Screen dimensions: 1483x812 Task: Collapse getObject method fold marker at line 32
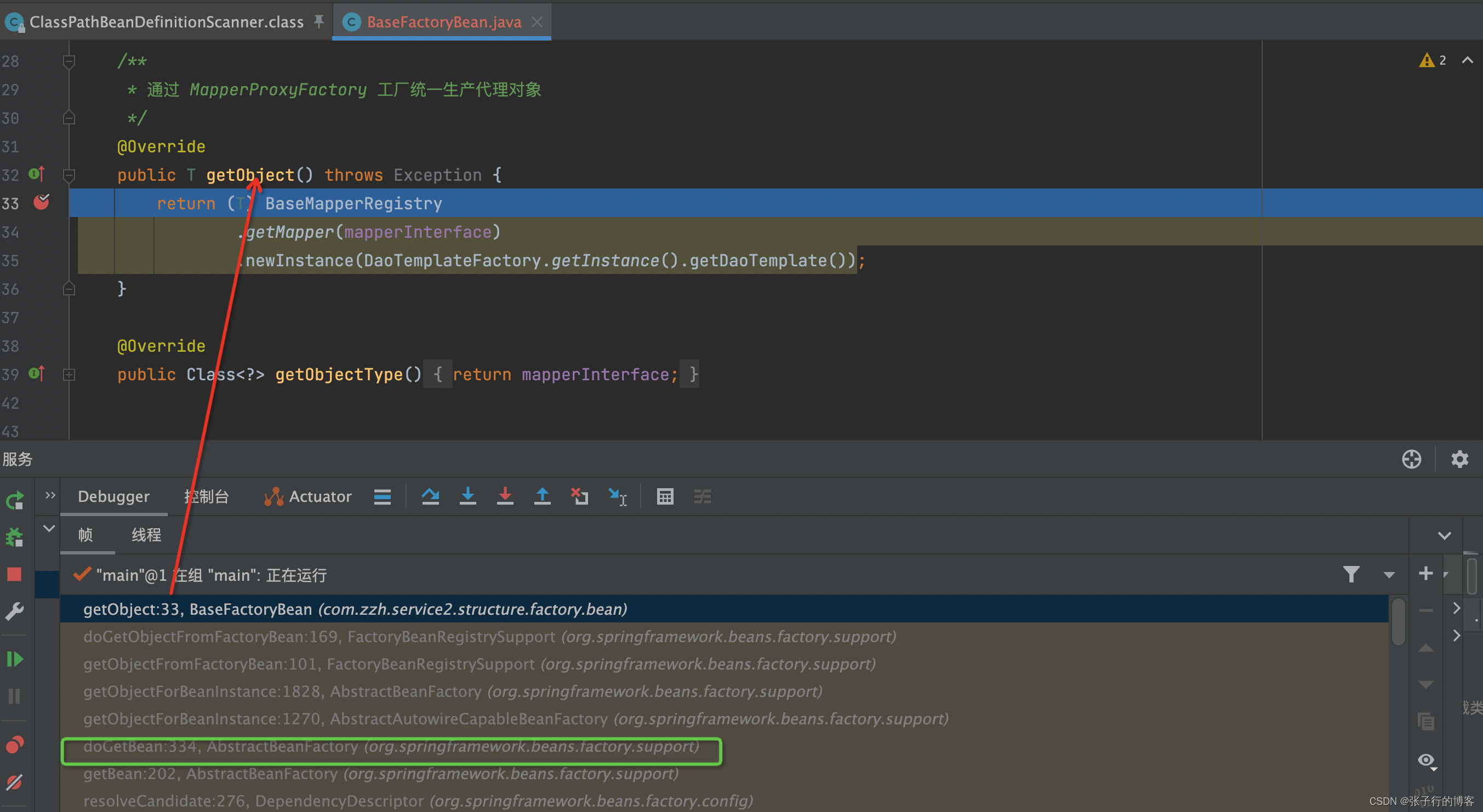69,175
